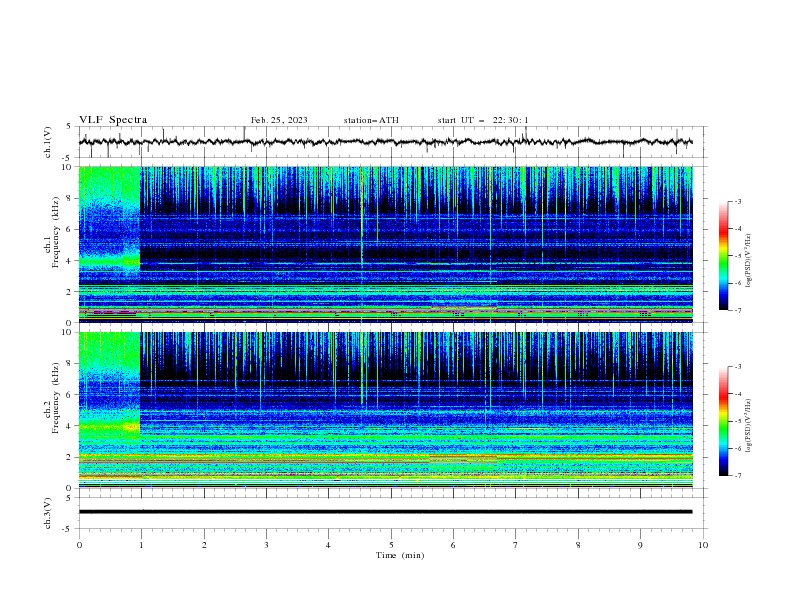Click "-3" on the ch.1 color bar

[737, 201]
